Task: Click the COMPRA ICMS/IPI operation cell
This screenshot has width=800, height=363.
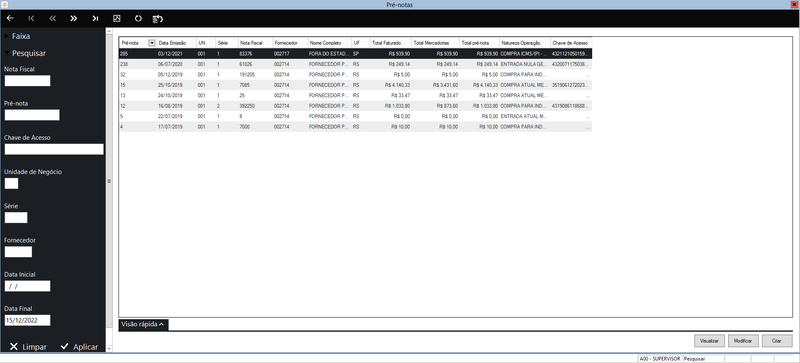Action: 524,54
